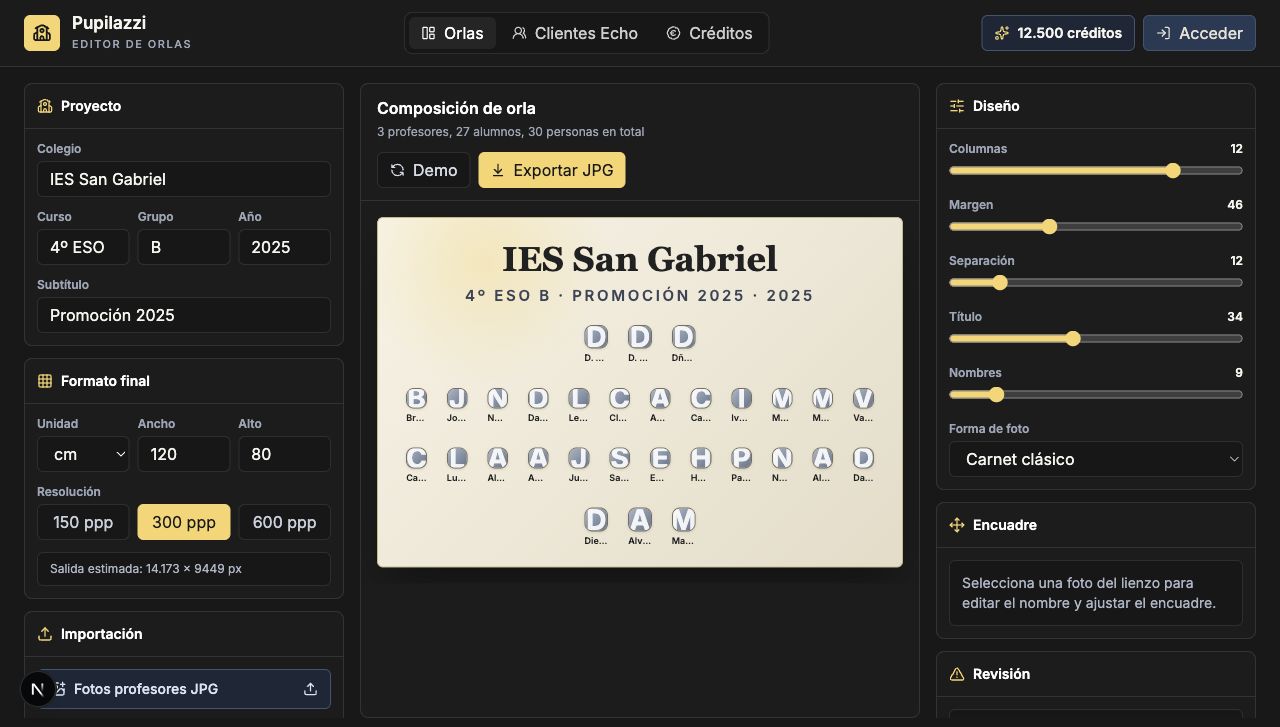
Task: Click Exportar JPG button
Action: [552, 170]
